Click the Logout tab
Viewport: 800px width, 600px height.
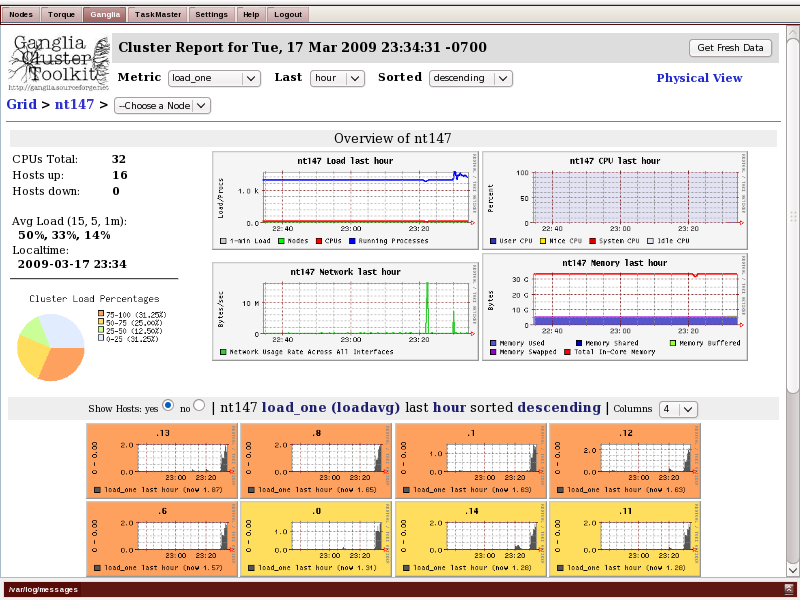288,14
